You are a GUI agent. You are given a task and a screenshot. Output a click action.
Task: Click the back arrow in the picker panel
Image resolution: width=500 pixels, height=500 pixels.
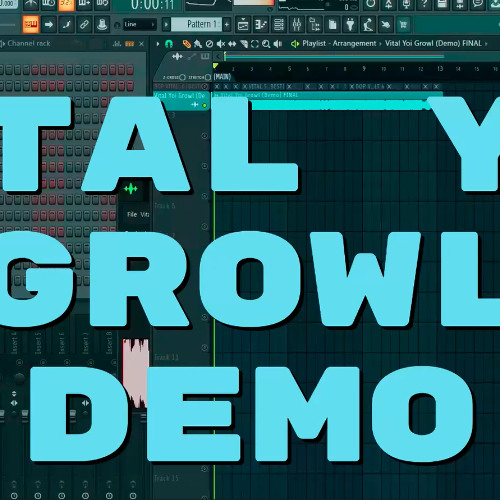coord(217,57)
